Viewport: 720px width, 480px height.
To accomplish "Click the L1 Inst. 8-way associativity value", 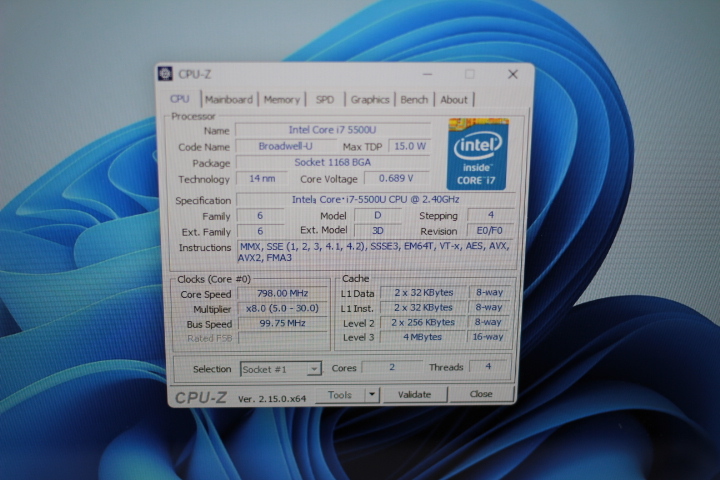I will [489, 307].
